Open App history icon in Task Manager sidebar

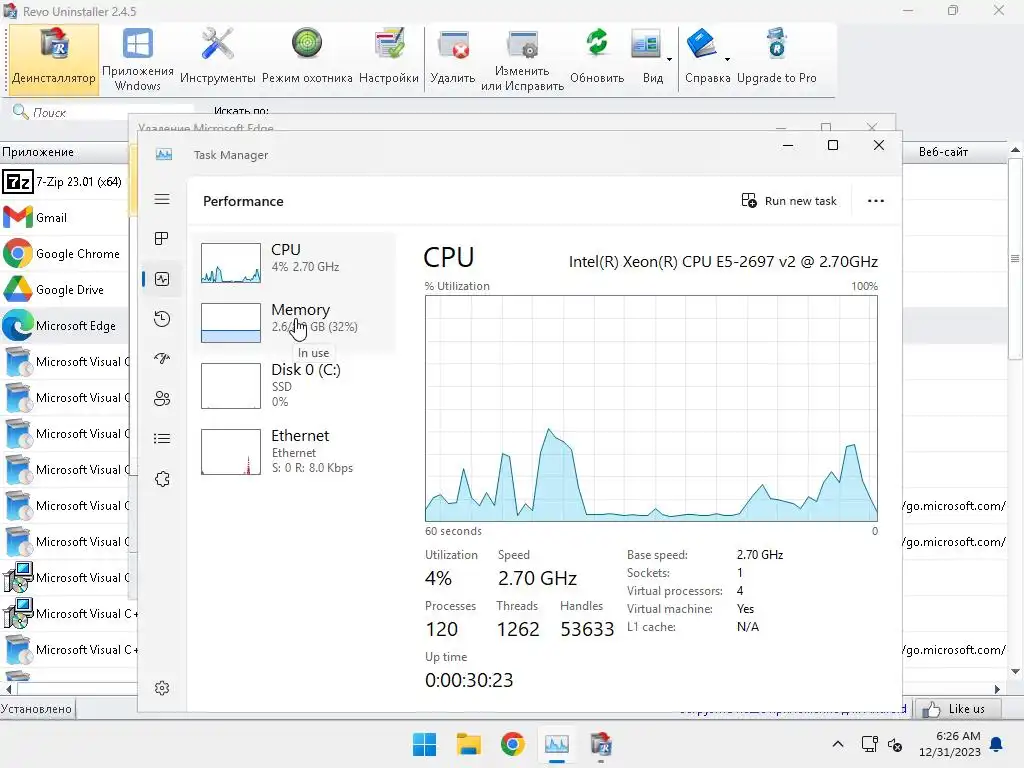pyautogui.click(x=162, y=319)
